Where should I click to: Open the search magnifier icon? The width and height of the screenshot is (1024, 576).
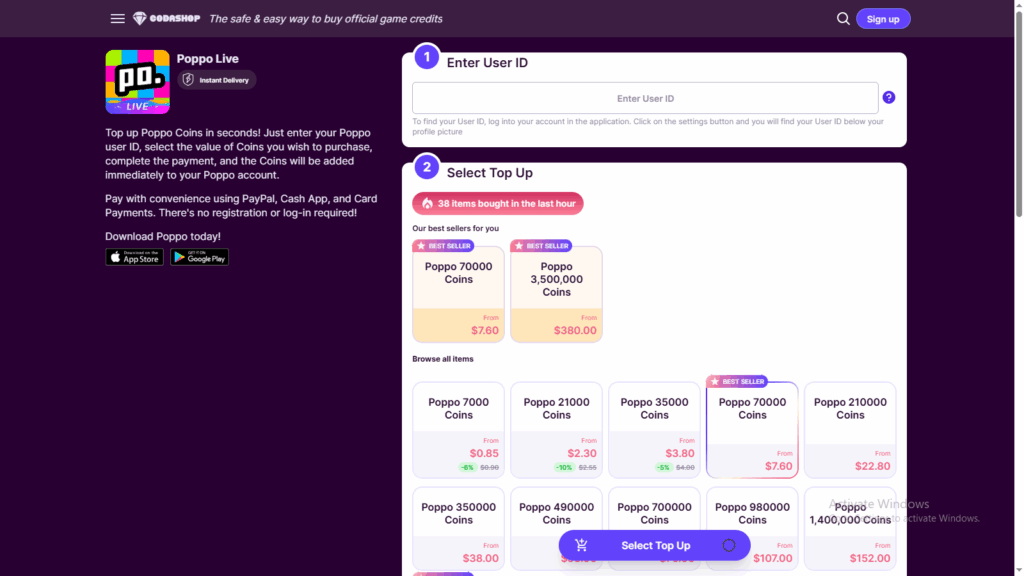click(x=843, y=19)
